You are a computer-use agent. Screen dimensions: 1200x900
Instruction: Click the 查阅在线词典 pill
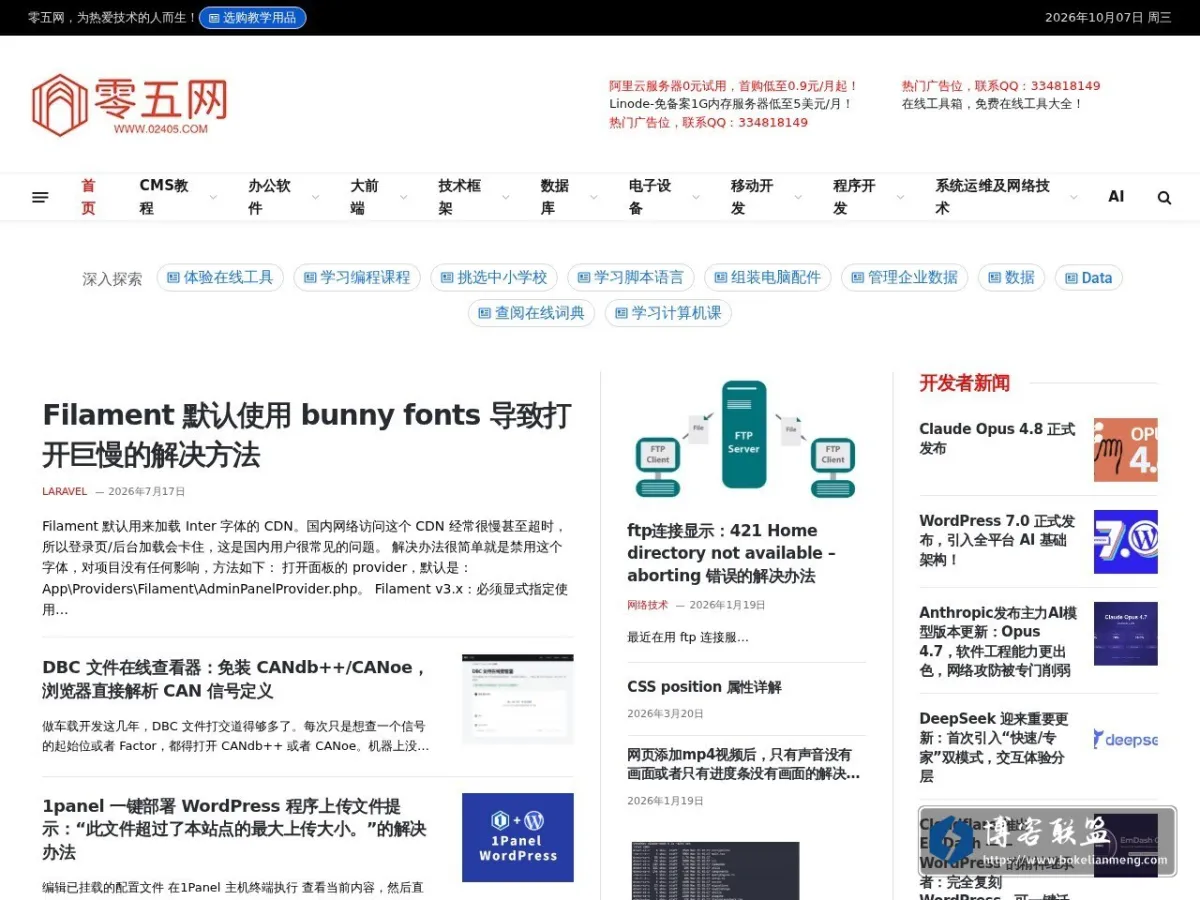pos(531,313)
